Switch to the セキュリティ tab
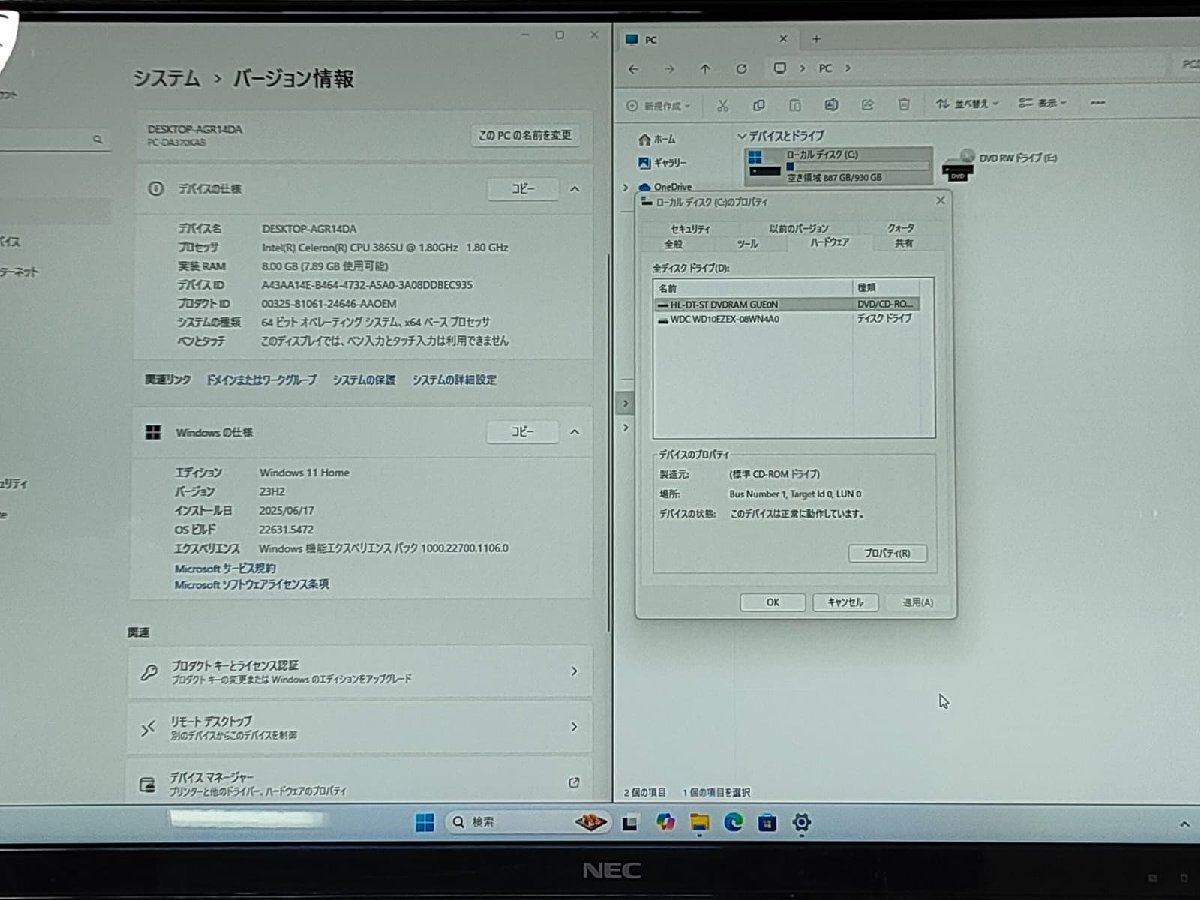Screen dimensions: 1200x900 690,229
